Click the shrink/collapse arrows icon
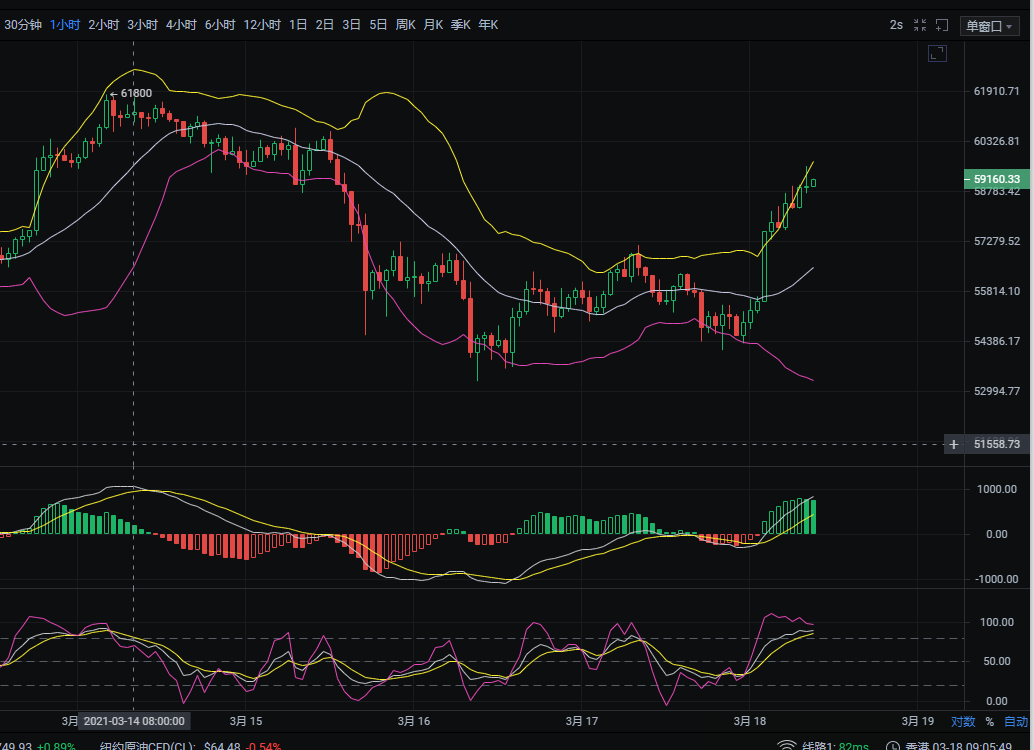 (x=917, y=25)
